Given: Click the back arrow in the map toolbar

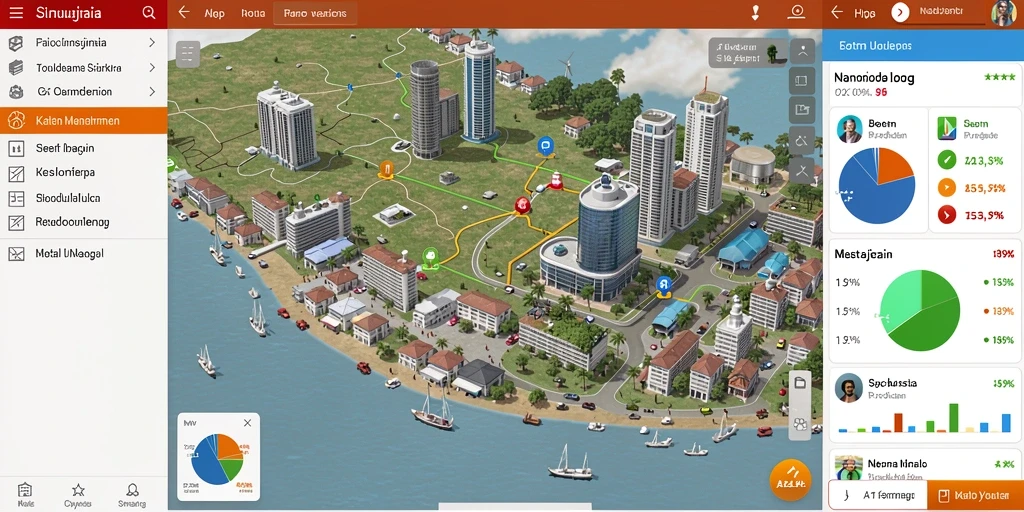Looking at the screenshot, I should [184, 12].
